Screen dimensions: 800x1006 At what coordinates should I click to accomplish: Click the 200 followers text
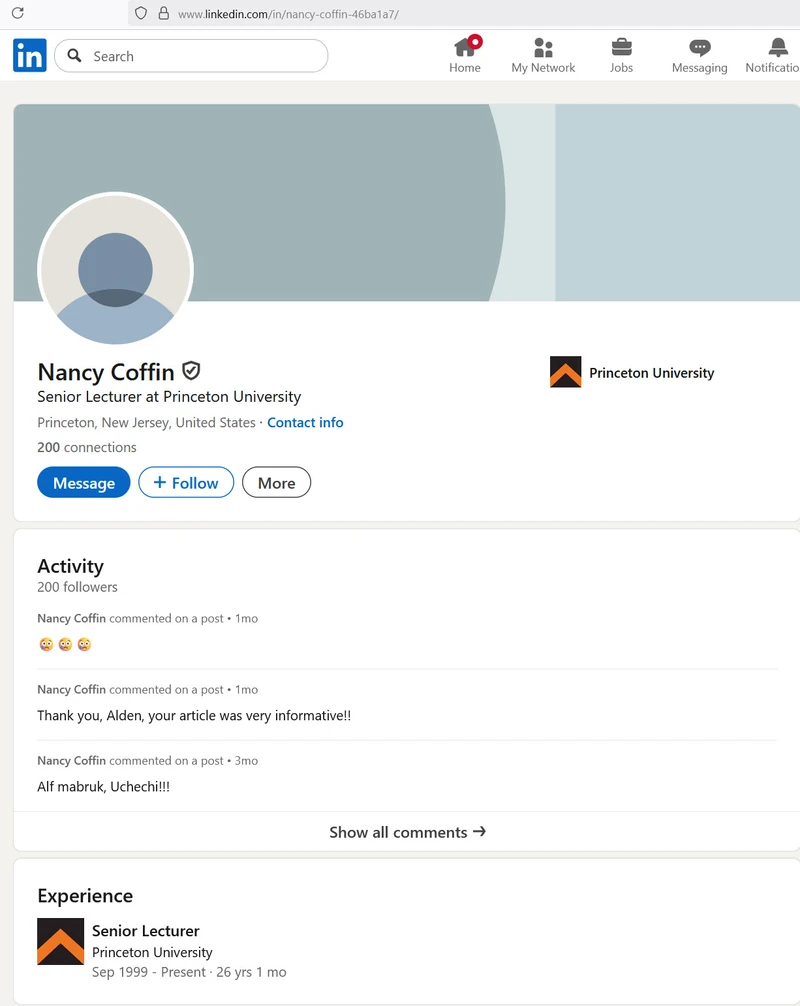coord(77,587)
